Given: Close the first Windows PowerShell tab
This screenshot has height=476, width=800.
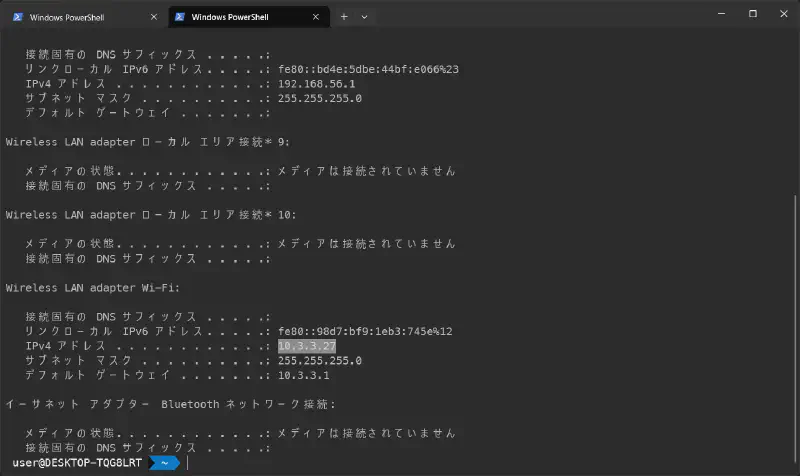Looking at the screenshot, I should coord(152,17).
